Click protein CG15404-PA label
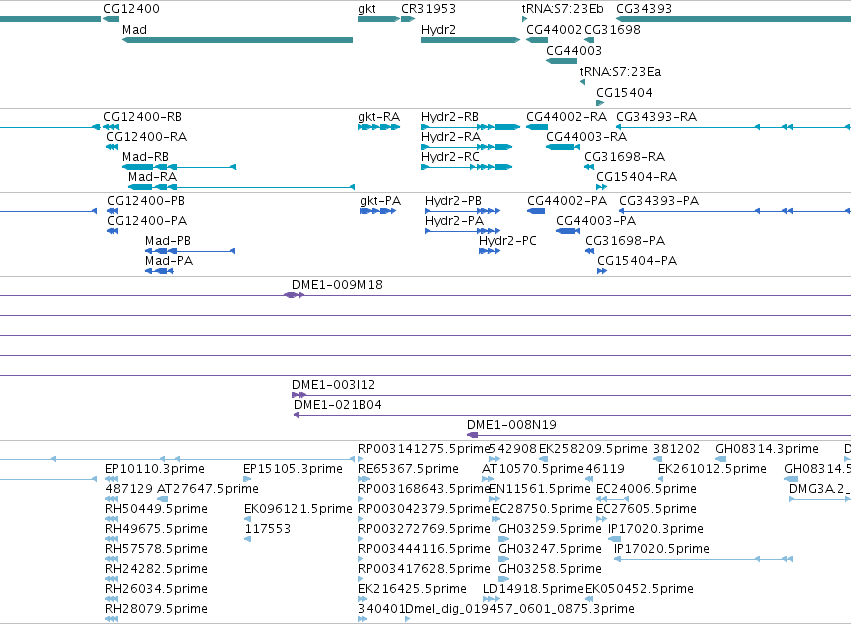The image size is (851, 624). [637, 261]
